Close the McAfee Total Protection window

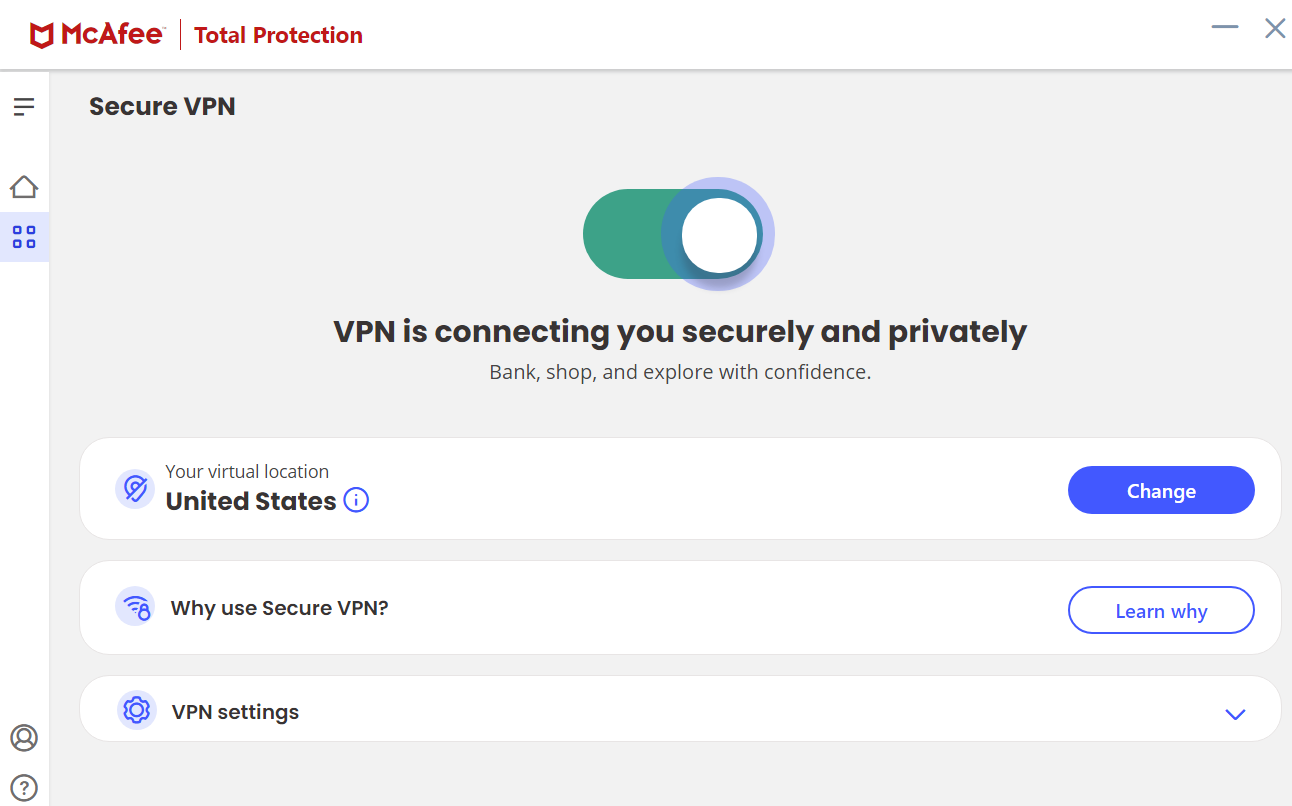point(1275,28)
